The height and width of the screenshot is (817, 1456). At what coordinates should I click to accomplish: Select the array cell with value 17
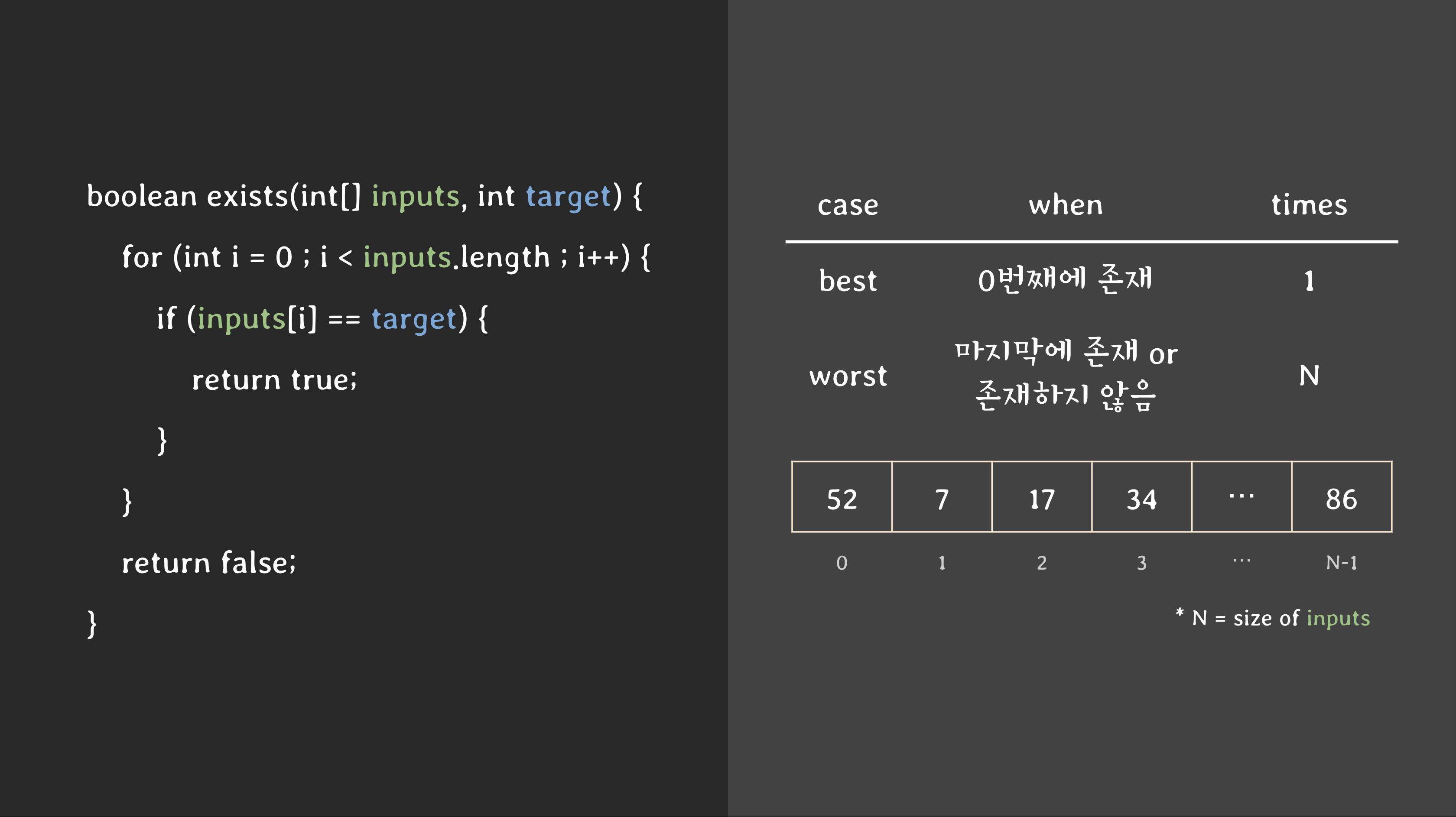coord(1042,497)
